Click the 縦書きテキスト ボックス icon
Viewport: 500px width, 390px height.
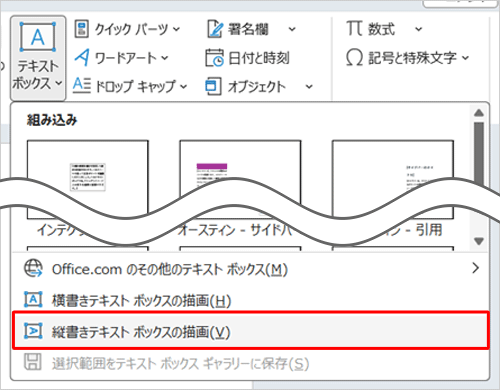click(33, 331)
